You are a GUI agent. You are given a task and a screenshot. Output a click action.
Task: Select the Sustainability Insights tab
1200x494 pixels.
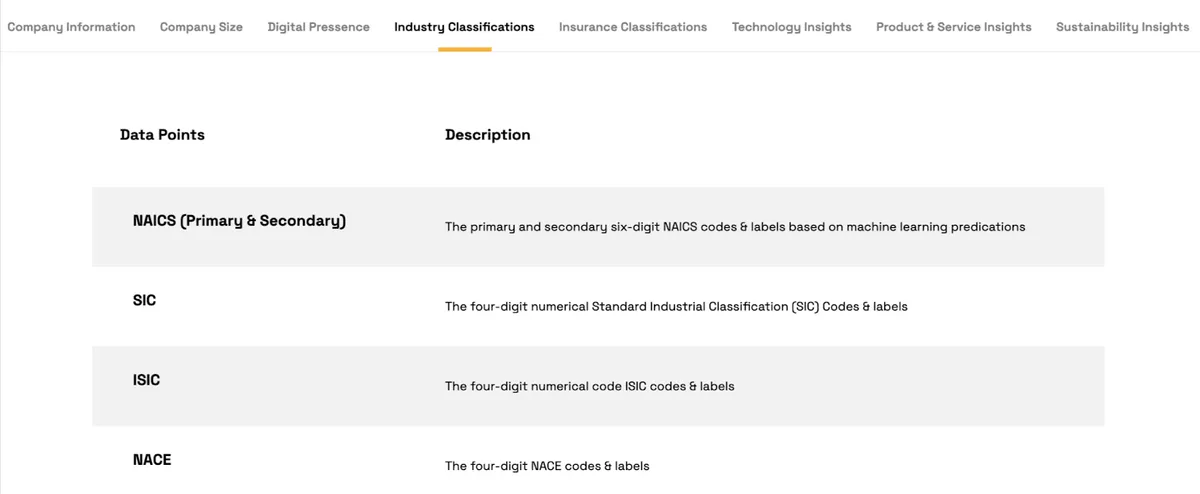(x=1123, y=27)
